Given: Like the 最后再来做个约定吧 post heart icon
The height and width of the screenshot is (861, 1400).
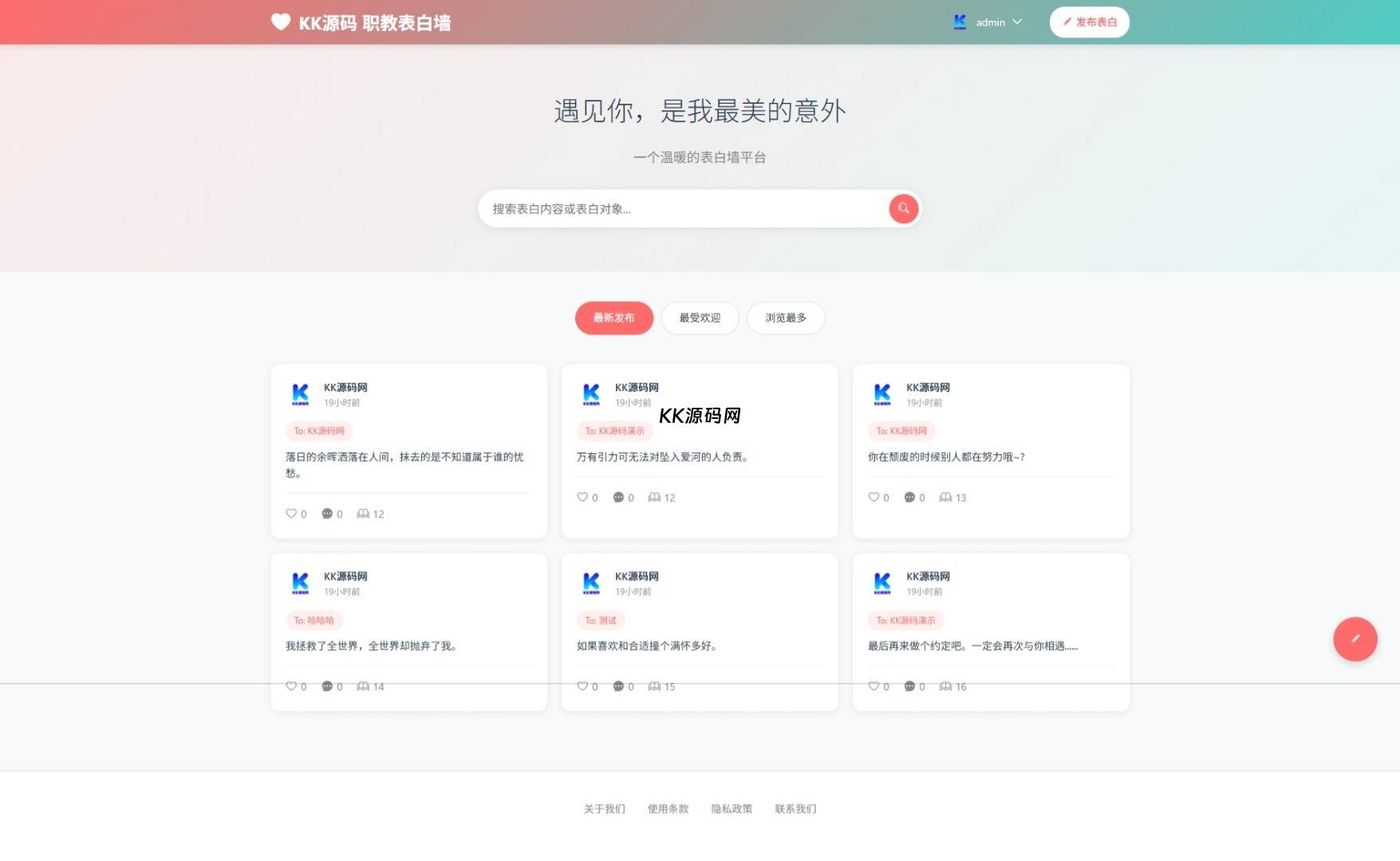Looking at the screenshot, I should [874, 686].
